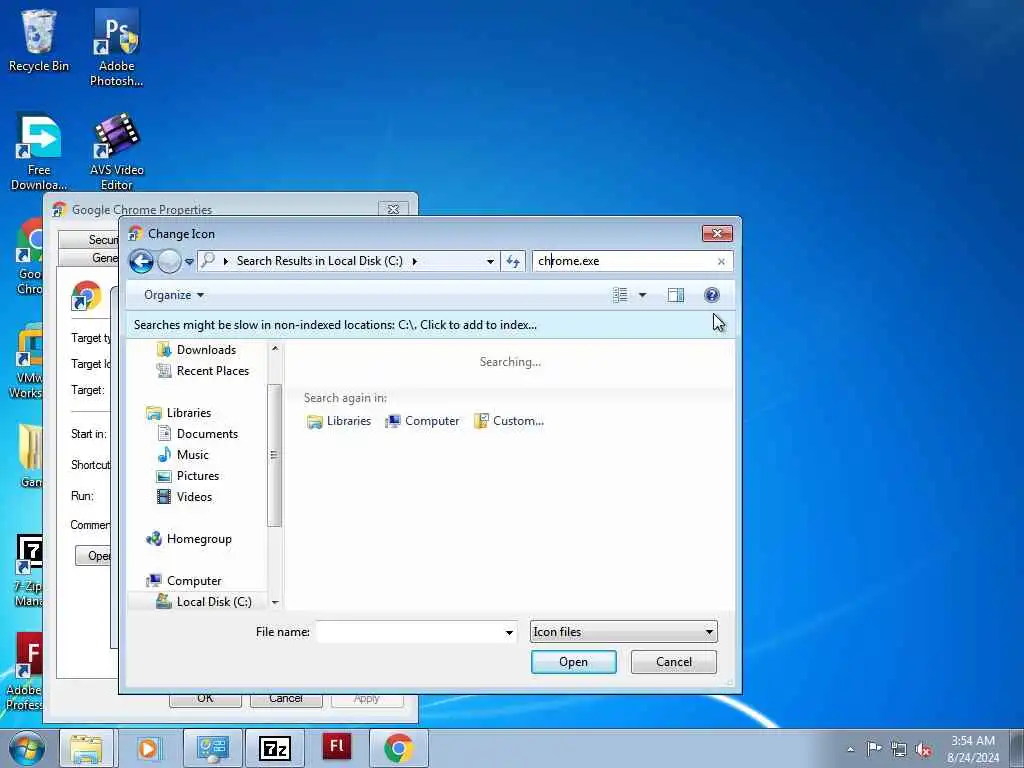The height and width of the screenshot is (768, 1024).
Task: Clear the chrome.exe search with the X
Action: pos(721,261)
